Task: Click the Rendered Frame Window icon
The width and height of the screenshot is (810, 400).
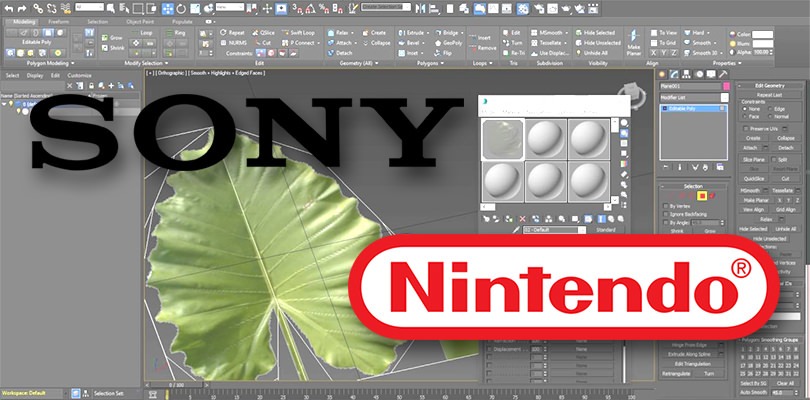Action: point(553,8)
